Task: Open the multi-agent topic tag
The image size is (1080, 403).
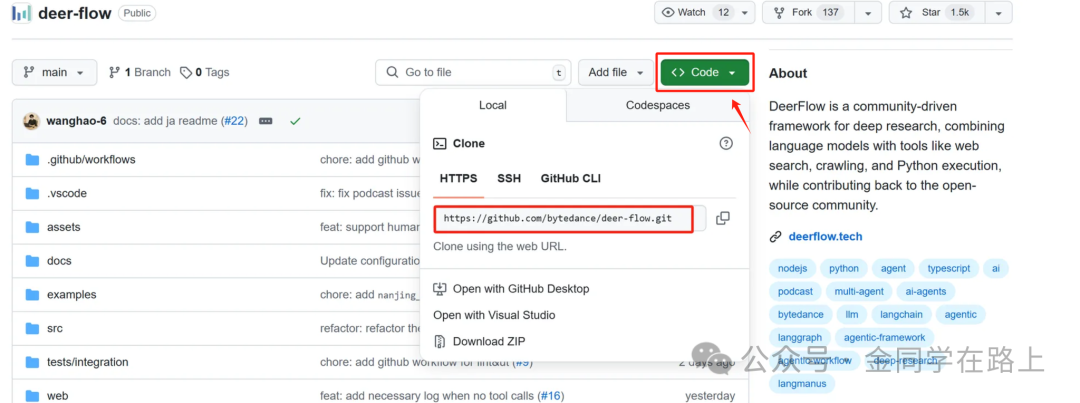Action: pyautogui.click(x=859, y=291)
